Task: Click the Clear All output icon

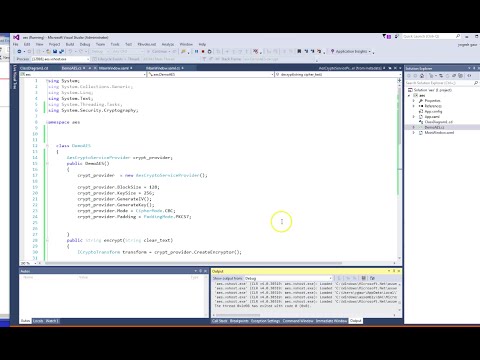Action: point(364,278)
